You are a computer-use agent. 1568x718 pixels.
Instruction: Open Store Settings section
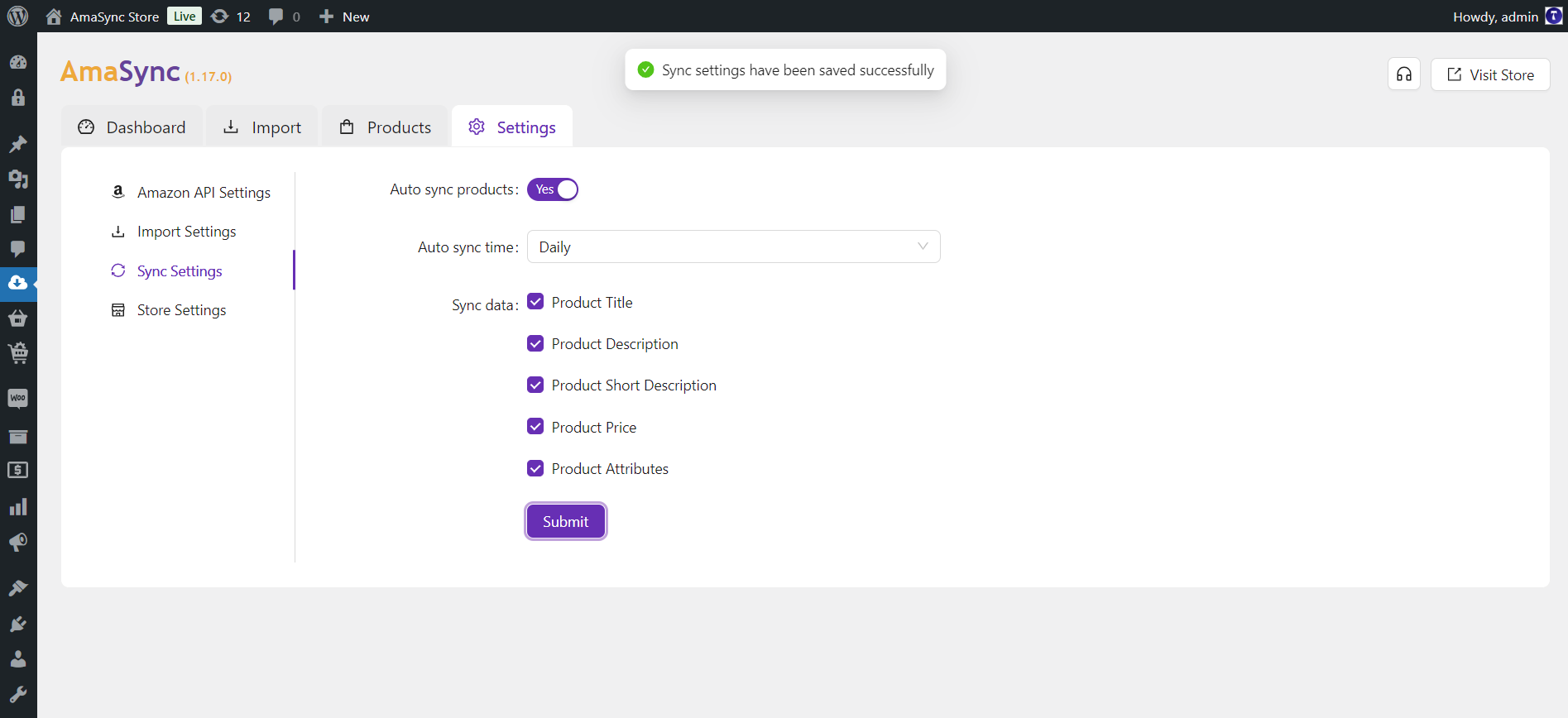tap(169, 309)
